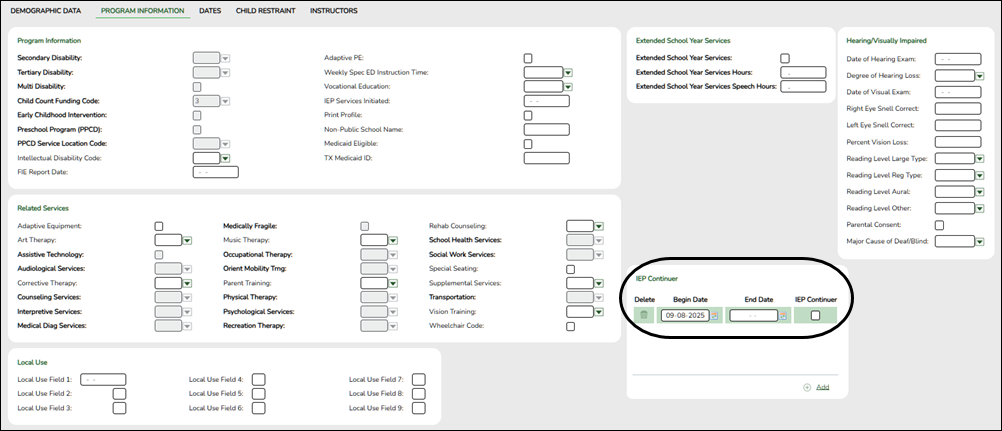Click the FIE Report Date field

pos(215,172)
